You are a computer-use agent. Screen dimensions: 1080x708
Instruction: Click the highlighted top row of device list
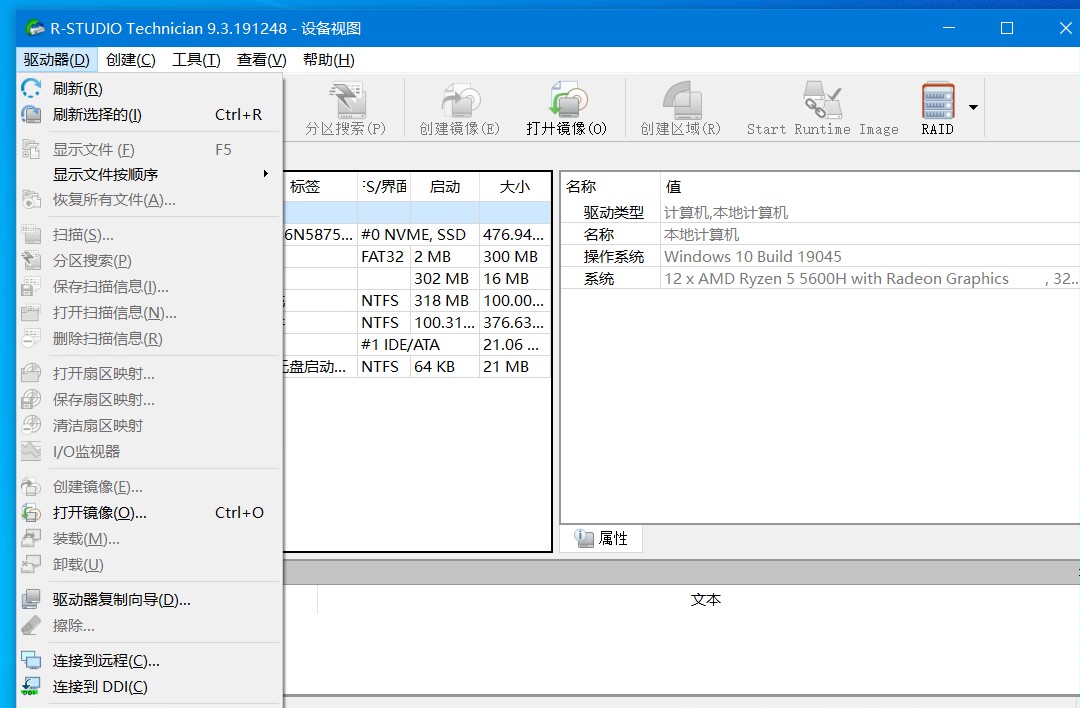coord(417,212)
